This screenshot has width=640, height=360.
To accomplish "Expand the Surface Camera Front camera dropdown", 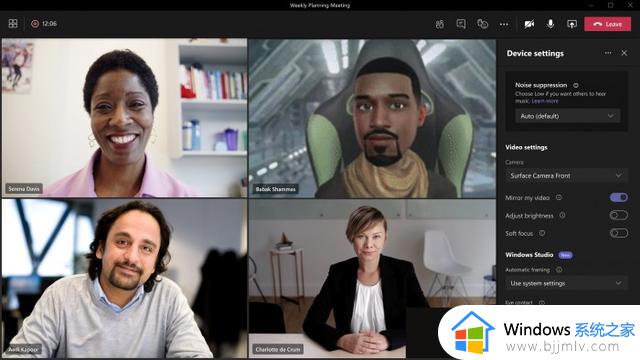I will (566, 176).
